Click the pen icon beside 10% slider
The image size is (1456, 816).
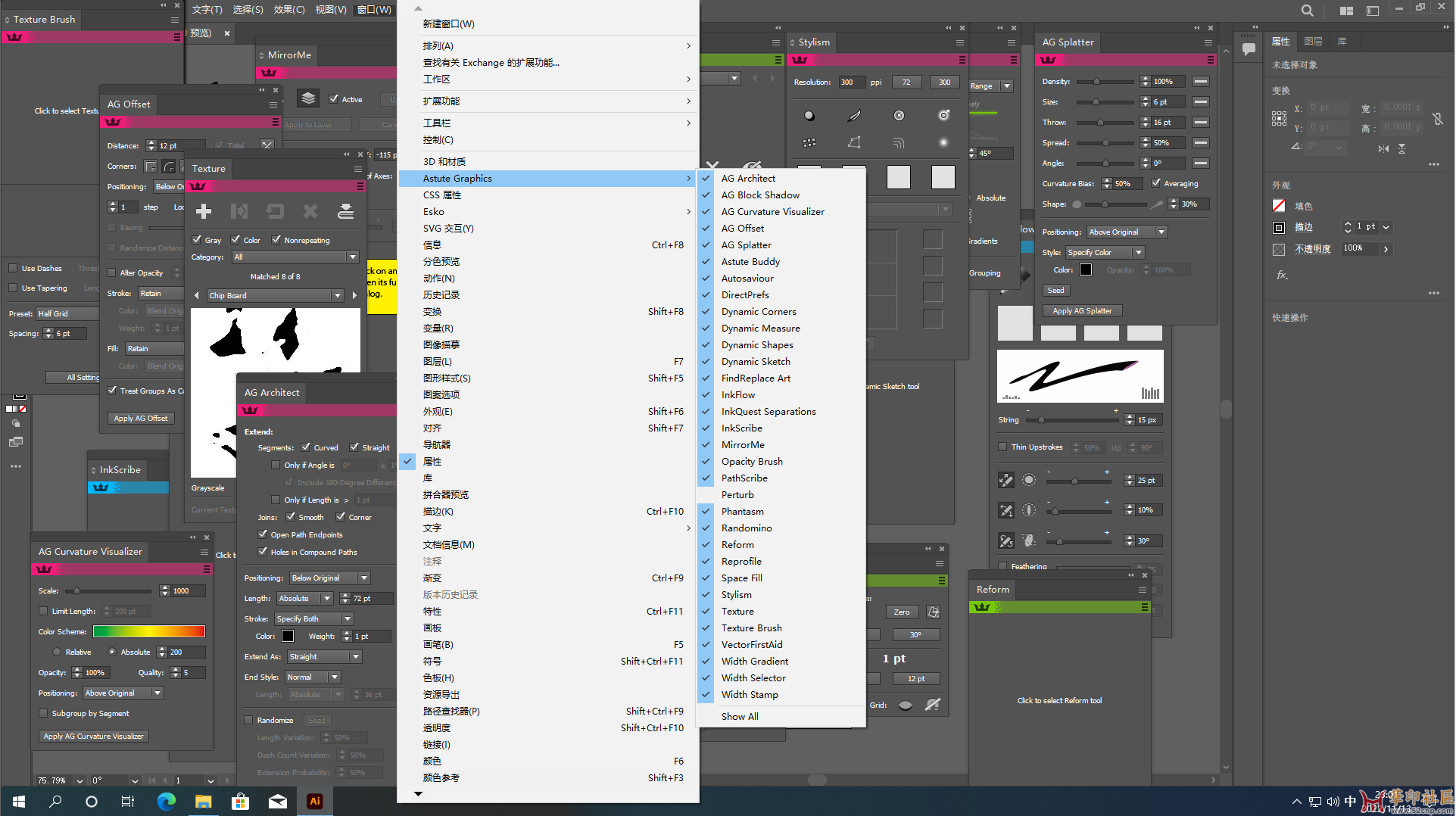pos(1006,510)
